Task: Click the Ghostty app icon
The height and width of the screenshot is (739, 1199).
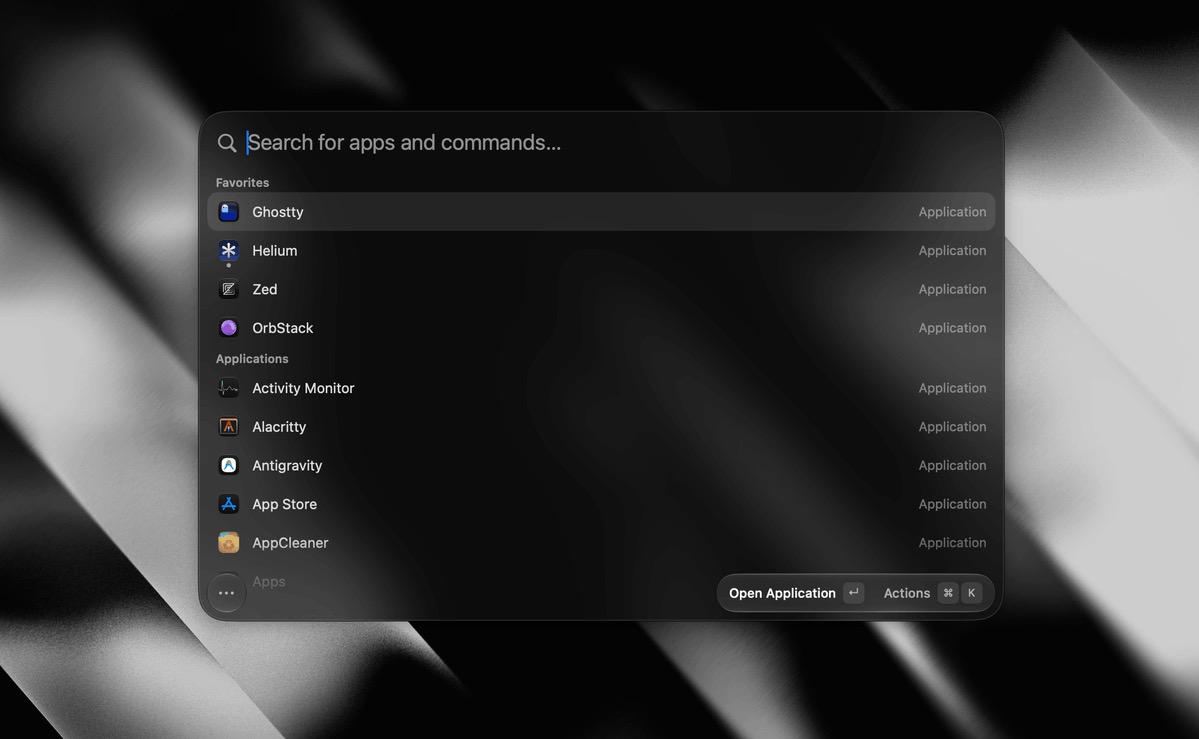Action: [228, 212]
